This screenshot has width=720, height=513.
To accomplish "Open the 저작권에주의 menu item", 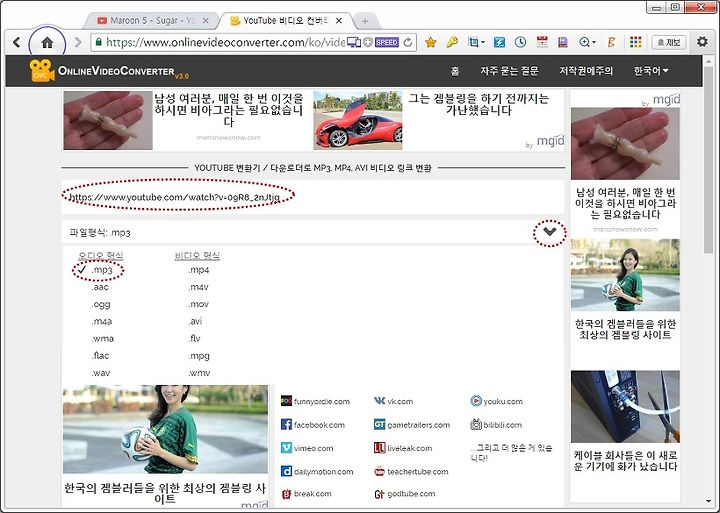I will click(585, 71).
